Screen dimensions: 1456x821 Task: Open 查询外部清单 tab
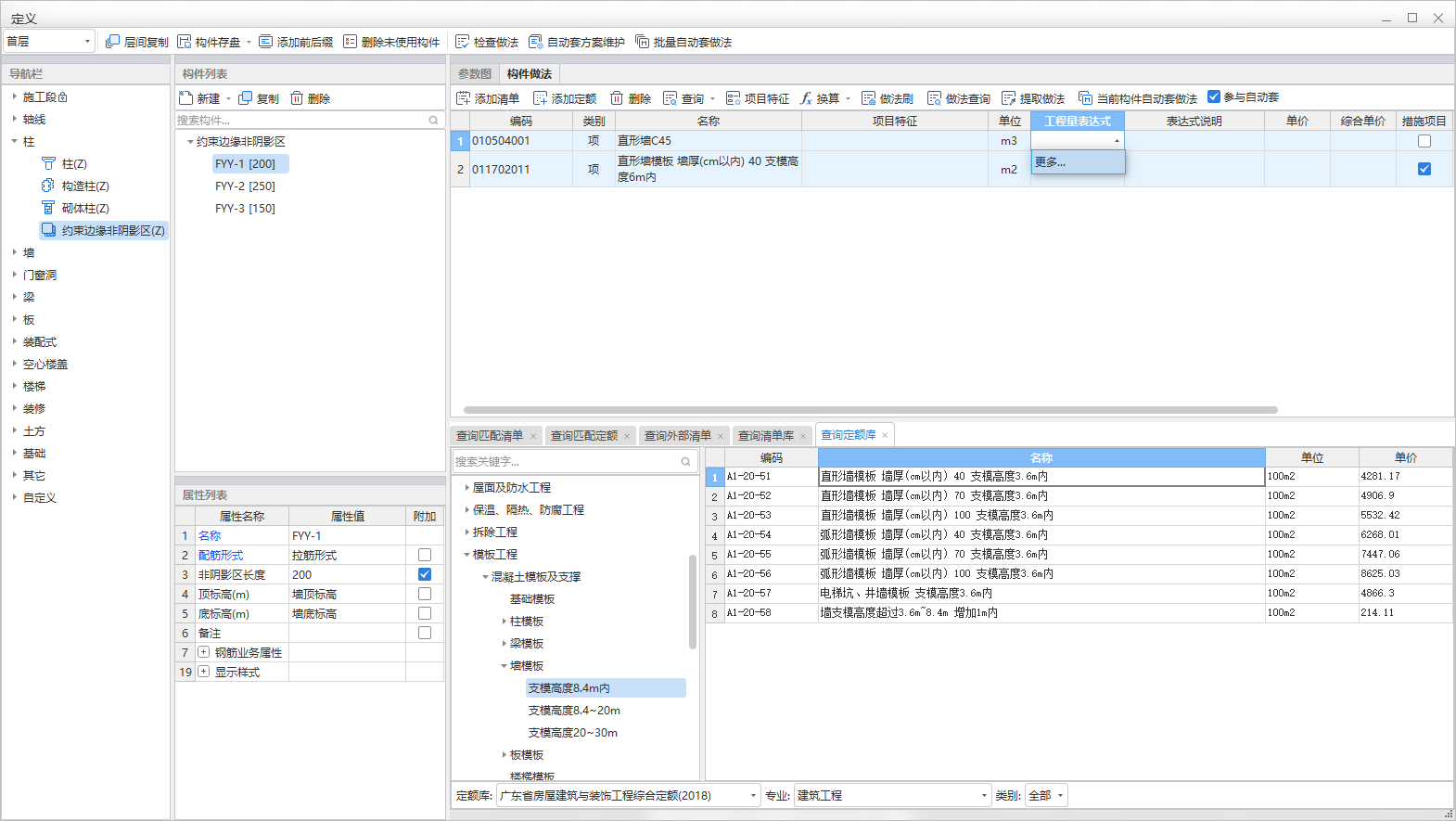[678, 435]
